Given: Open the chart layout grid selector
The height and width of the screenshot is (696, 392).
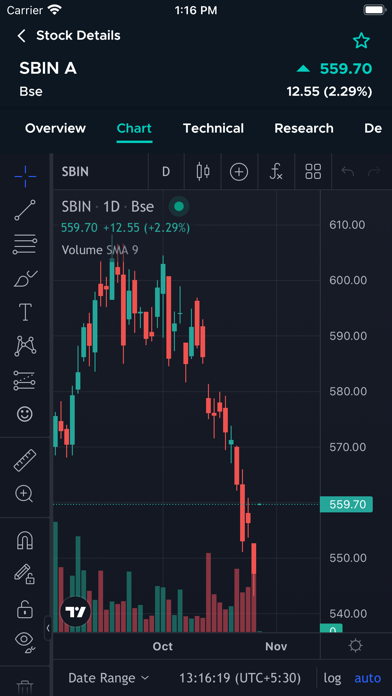Looking at the screenshot, I should pyautogui.click(x=313, y=172).
